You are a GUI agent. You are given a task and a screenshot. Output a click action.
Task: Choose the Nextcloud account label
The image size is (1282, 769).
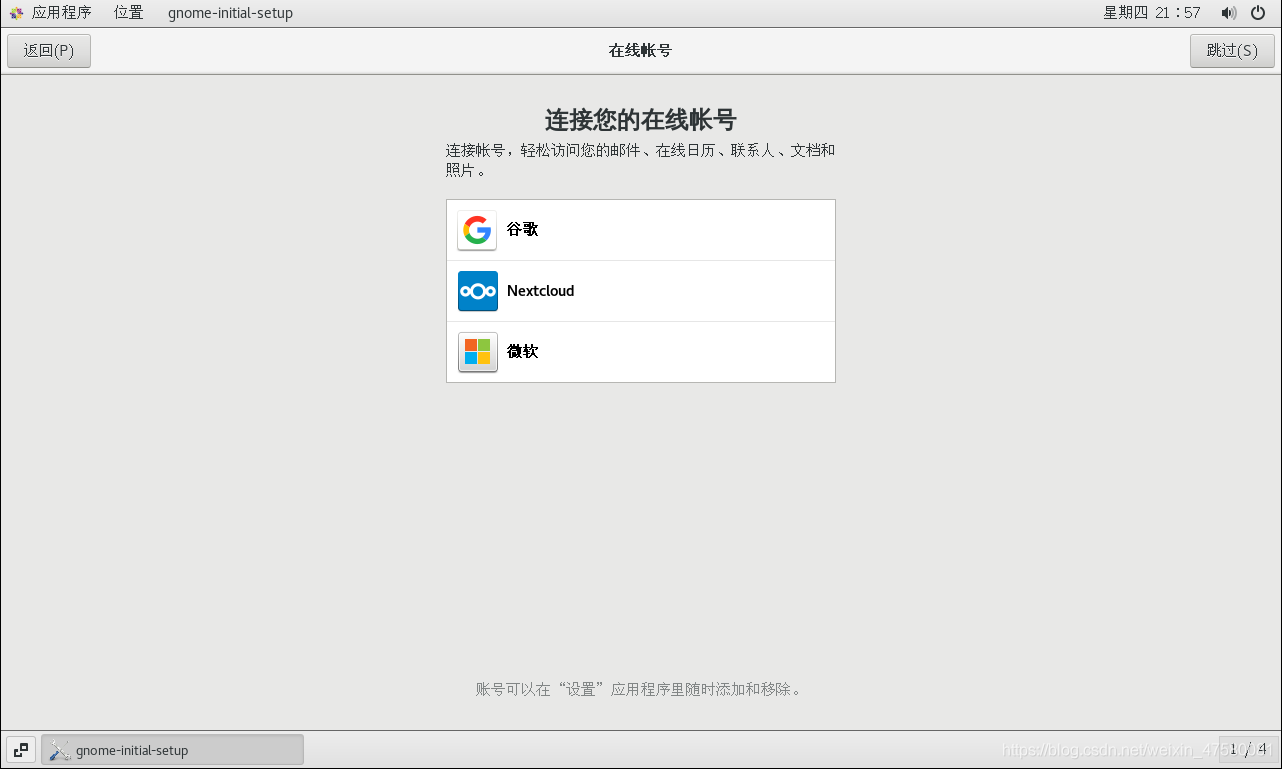pyautogui.click(x=541, y=291)
